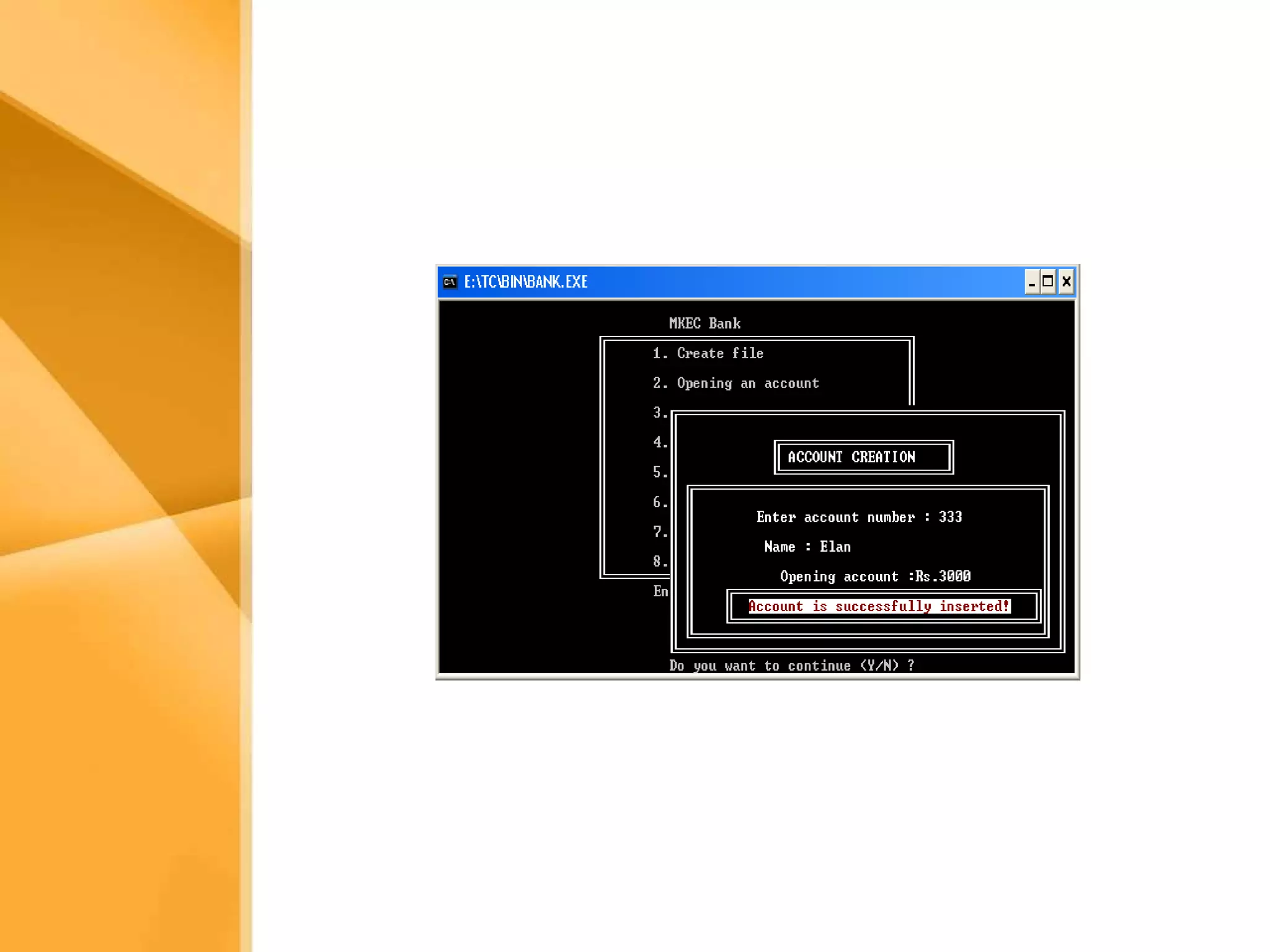Click menu entry number 4
1270x952 pixels.
pos(660,443)
